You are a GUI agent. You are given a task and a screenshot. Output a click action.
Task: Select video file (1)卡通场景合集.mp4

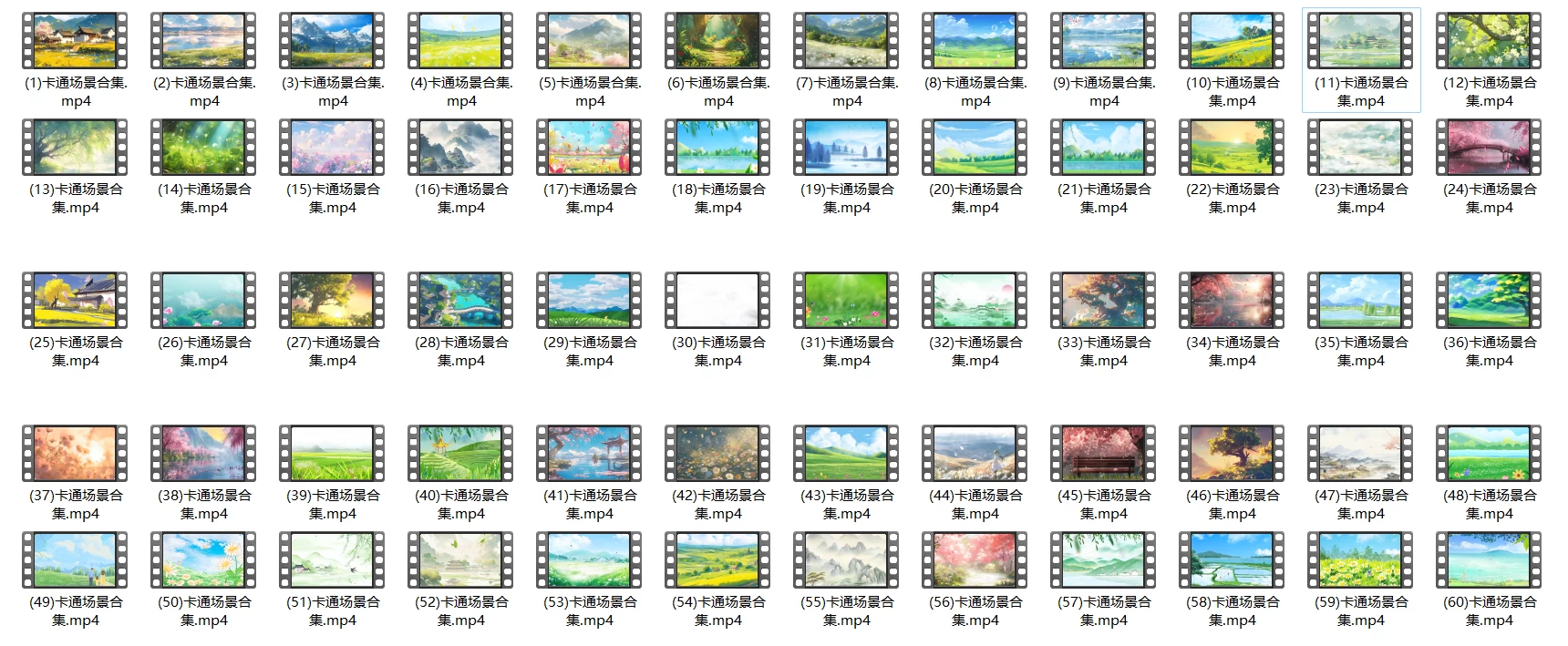point(76,40)
